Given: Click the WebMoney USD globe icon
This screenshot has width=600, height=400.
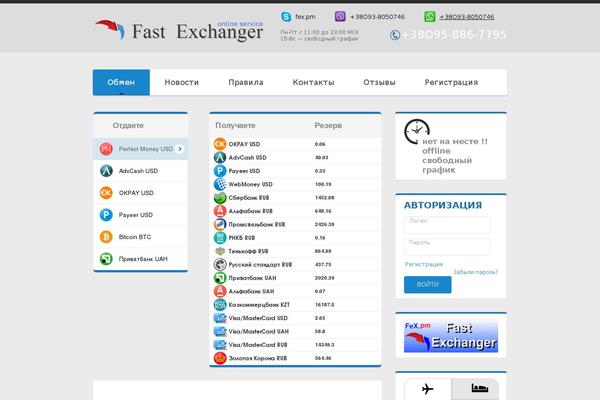Looking at the screenshot, I should point(220,184).
